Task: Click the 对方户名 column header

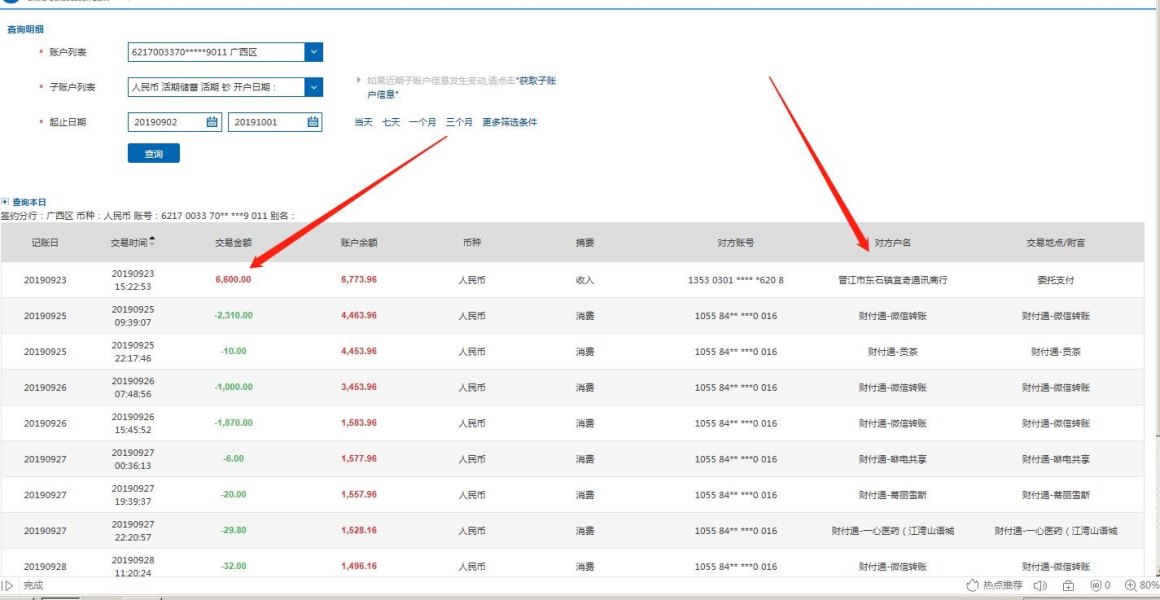Action: pos(892,243)
